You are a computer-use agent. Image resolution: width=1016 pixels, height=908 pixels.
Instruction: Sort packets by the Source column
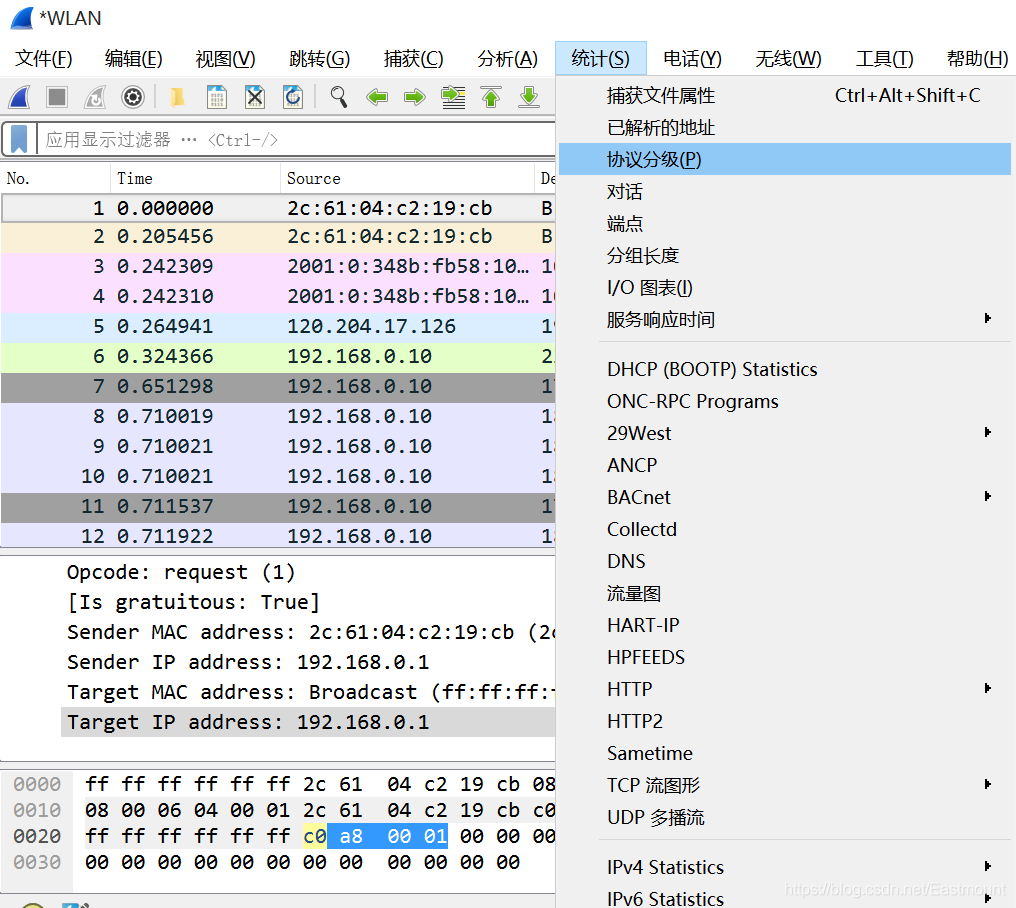coord(408,178)
